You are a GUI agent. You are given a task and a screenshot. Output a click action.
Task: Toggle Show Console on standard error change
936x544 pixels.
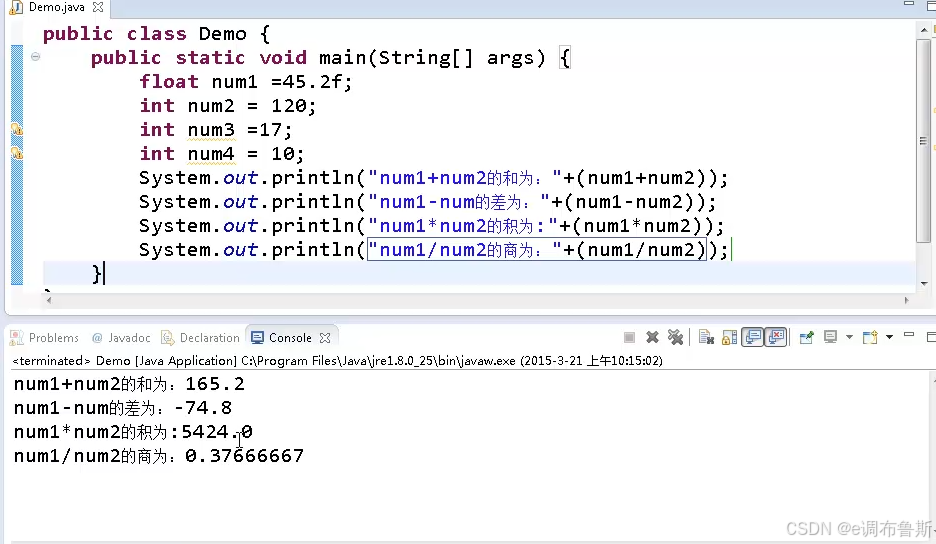(x=776, y=338)
